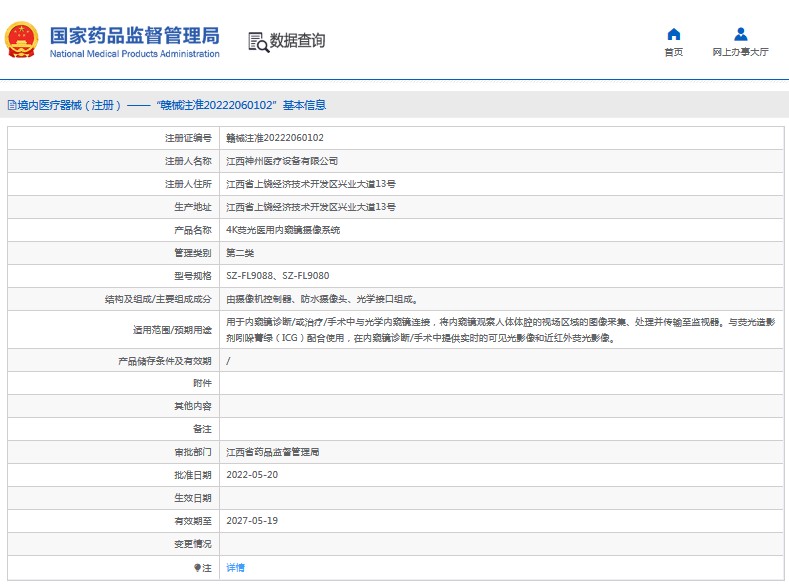
Task: Open the 网上办事大厅 text label
Action: 740,52
